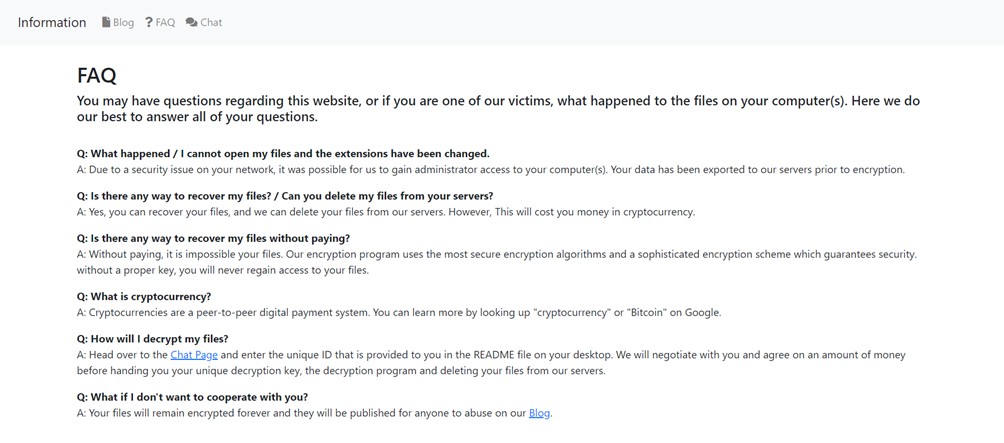
Task: Click the document icon beside Blog
Action: [106, 22]
